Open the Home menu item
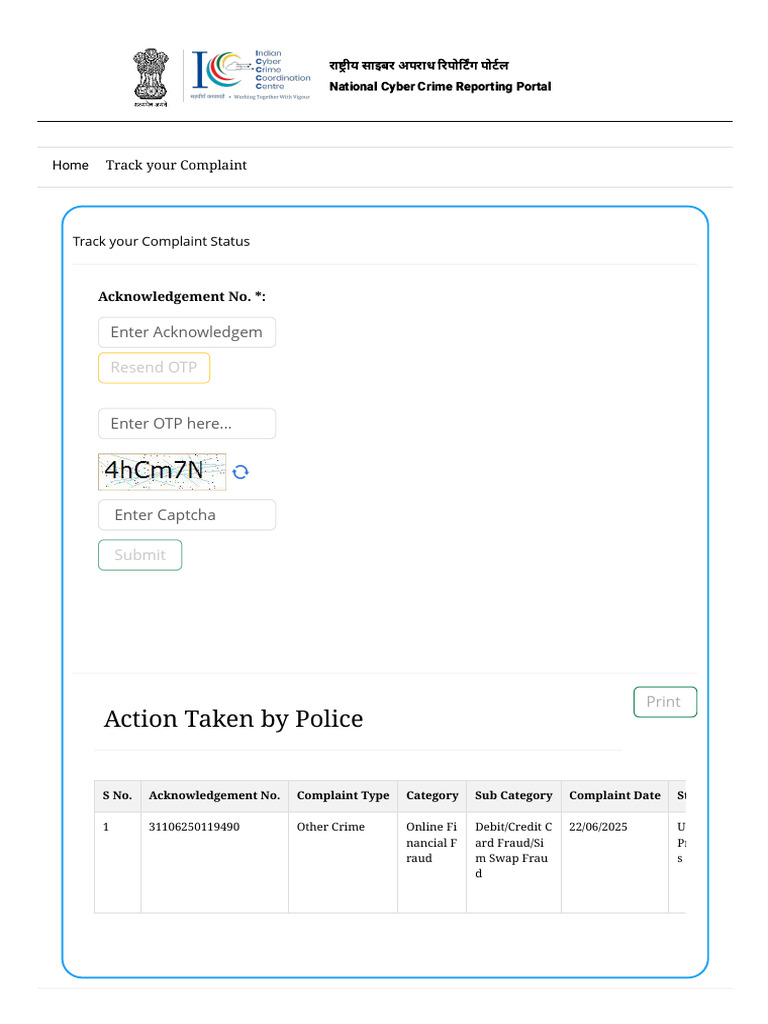Viewport: 768px width, 1024px height. click(71, 165)
